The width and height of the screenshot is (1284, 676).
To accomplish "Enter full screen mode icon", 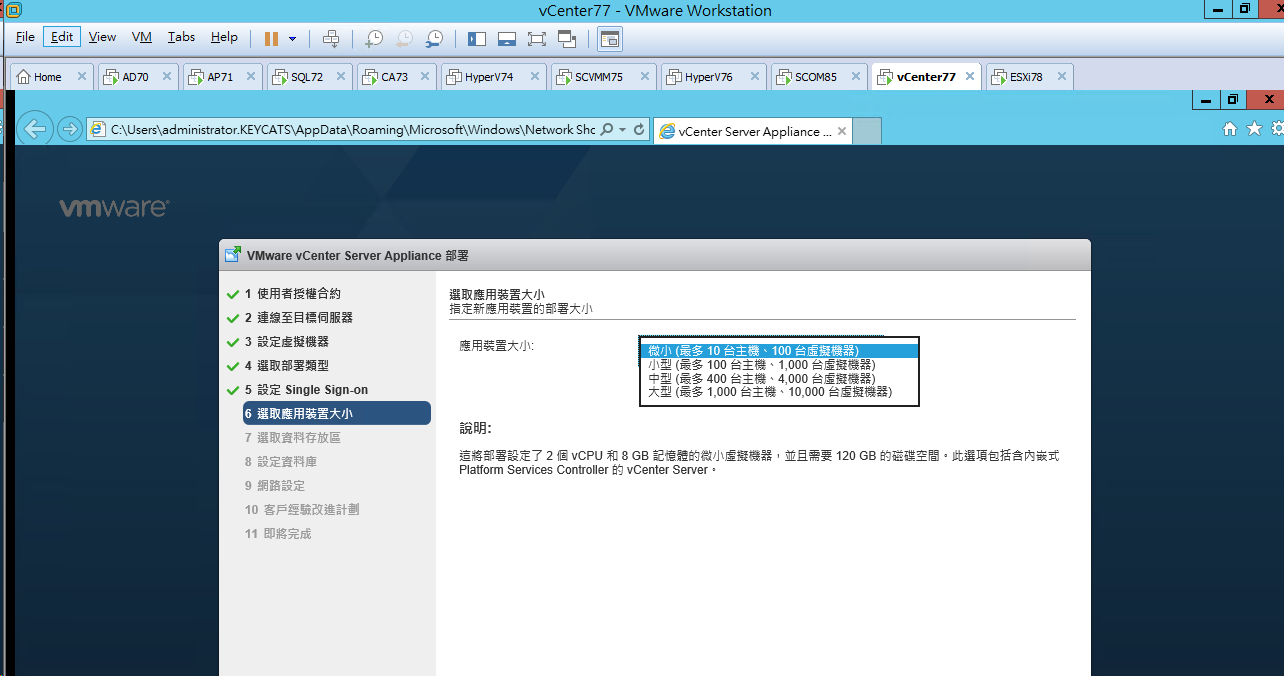I will (x=537, y=39).
